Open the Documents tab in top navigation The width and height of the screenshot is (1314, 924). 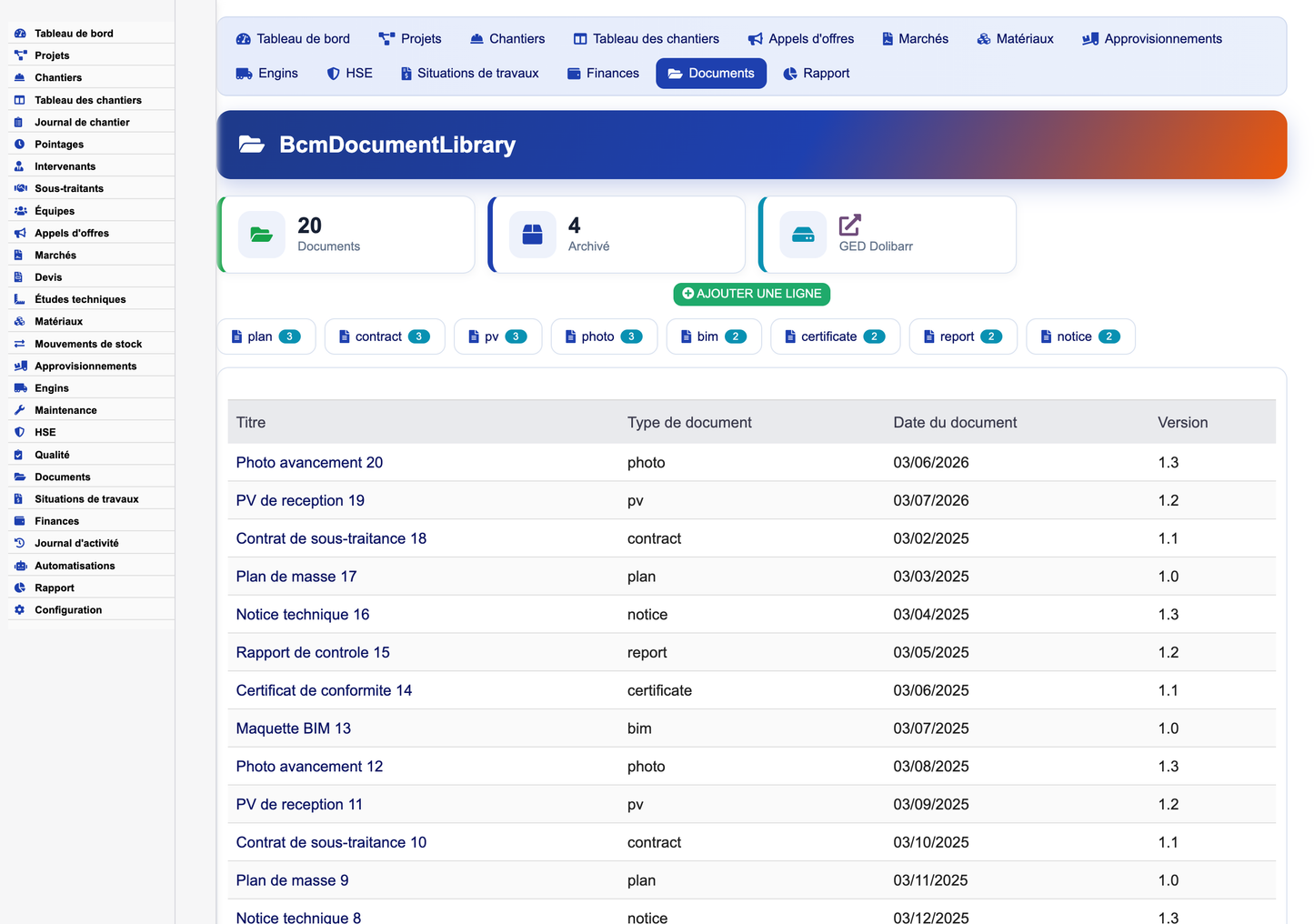tap(711, 74)
